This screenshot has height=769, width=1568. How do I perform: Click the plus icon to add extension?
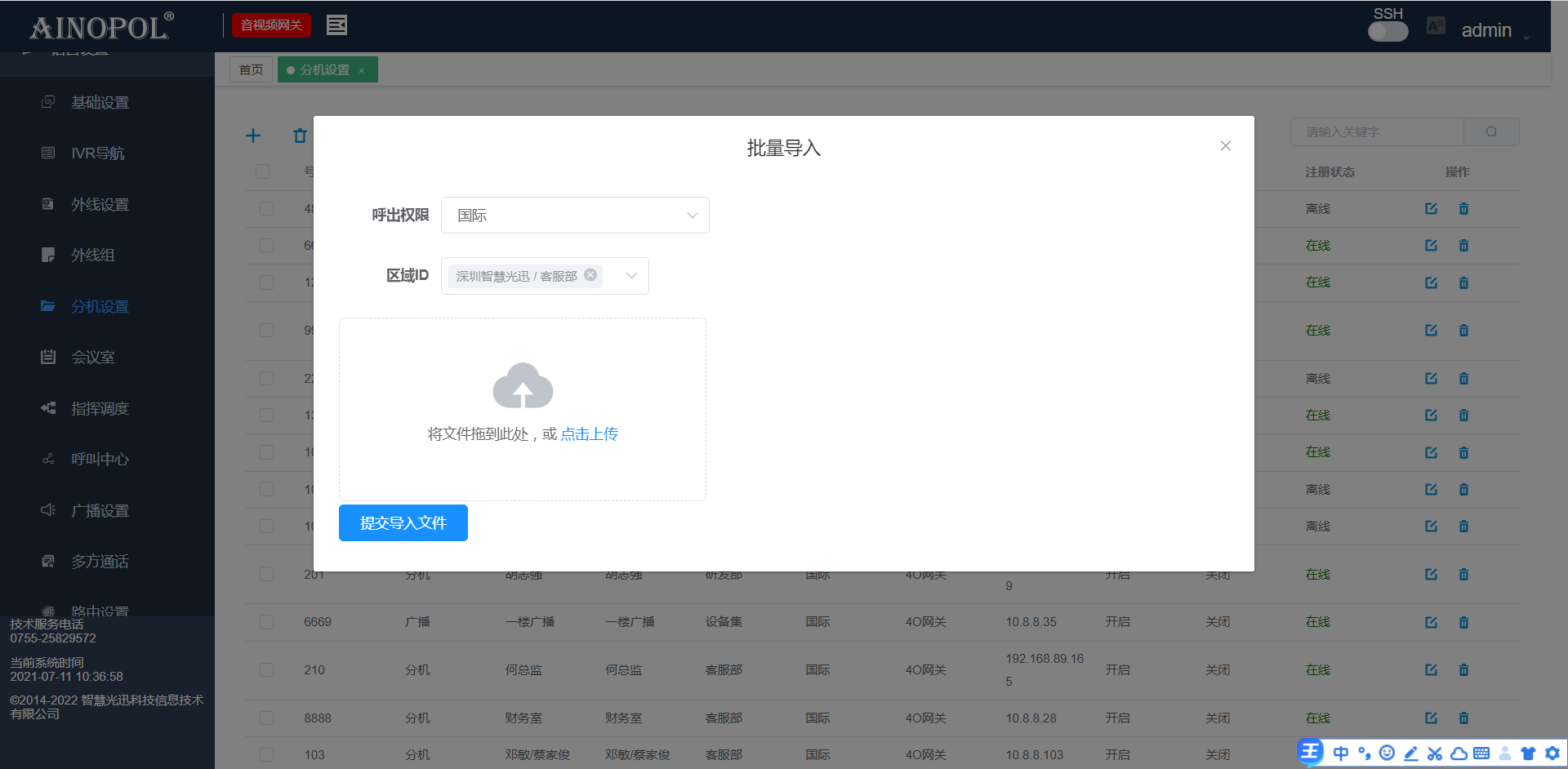click(x=253, y=136)
